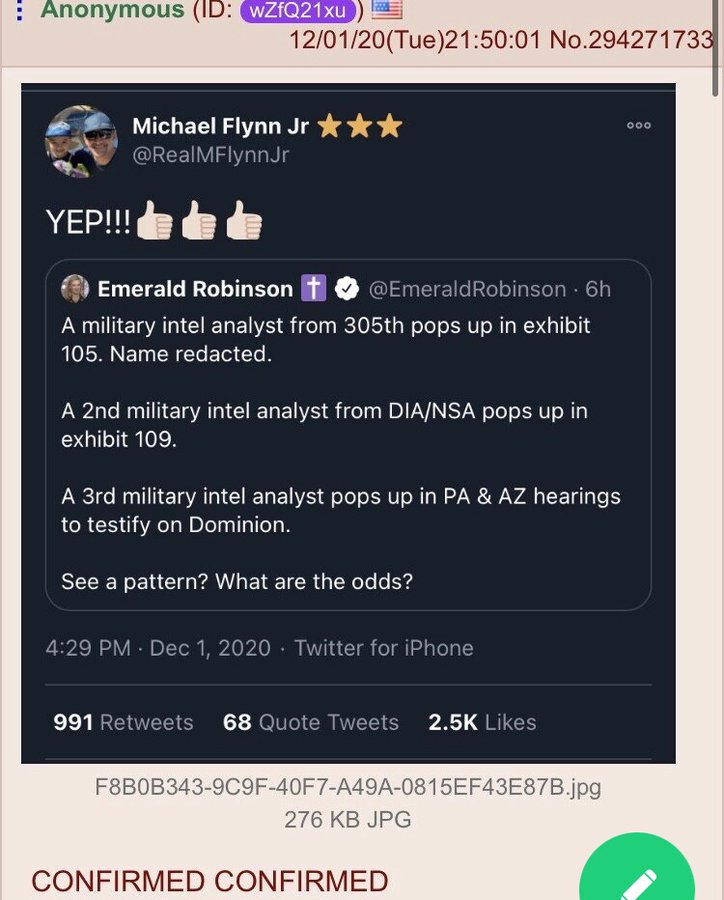724x900 pixels.
Task: Click Emerald Robinson's small profile picture
Action: 75,289
